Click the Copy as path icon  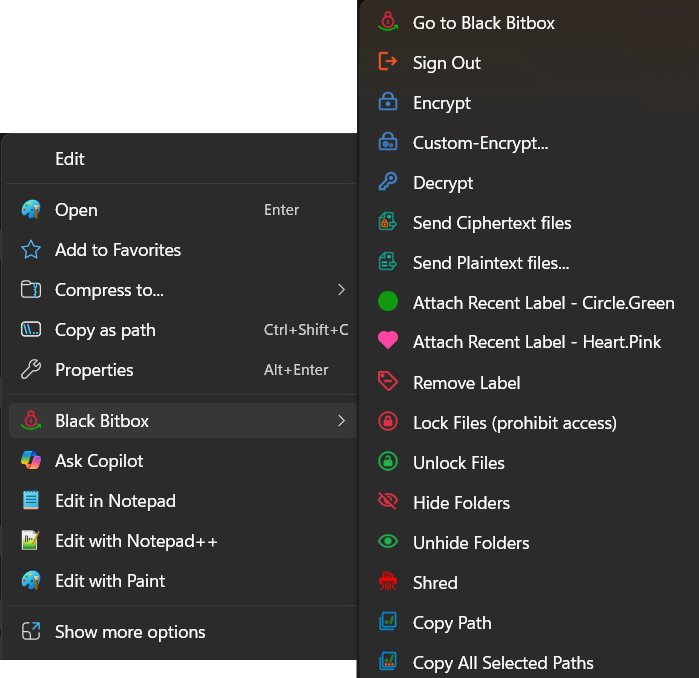(x=31, y=329)
